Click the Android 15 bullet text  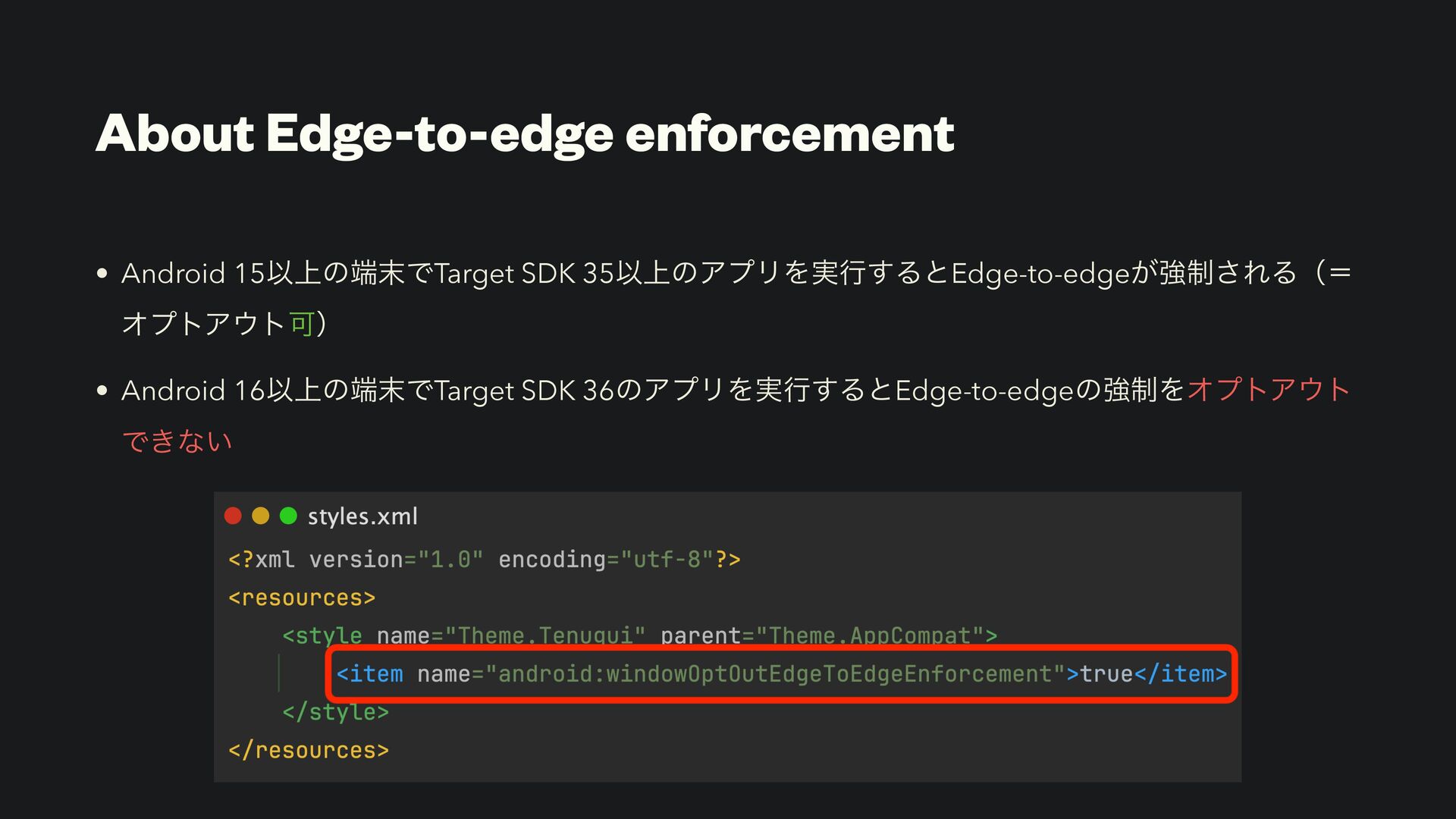pyautogui.click(x=736, y=298)
